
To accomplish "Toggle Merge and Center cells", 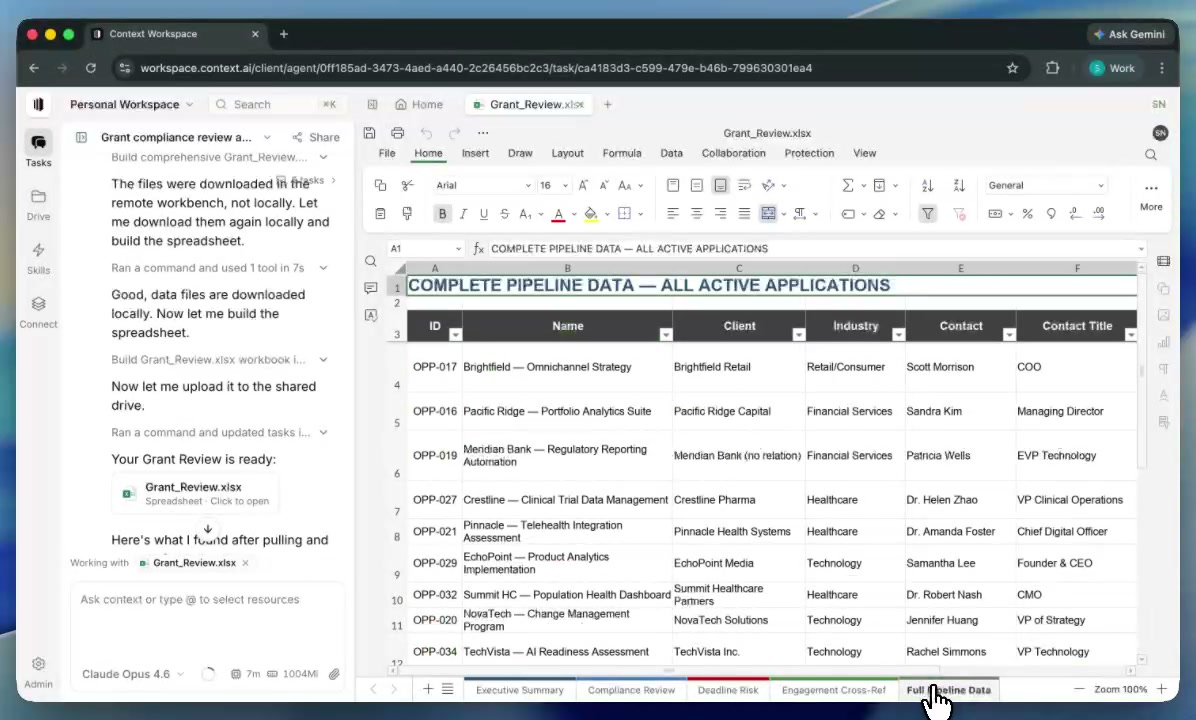I will (x=768, y=214).
